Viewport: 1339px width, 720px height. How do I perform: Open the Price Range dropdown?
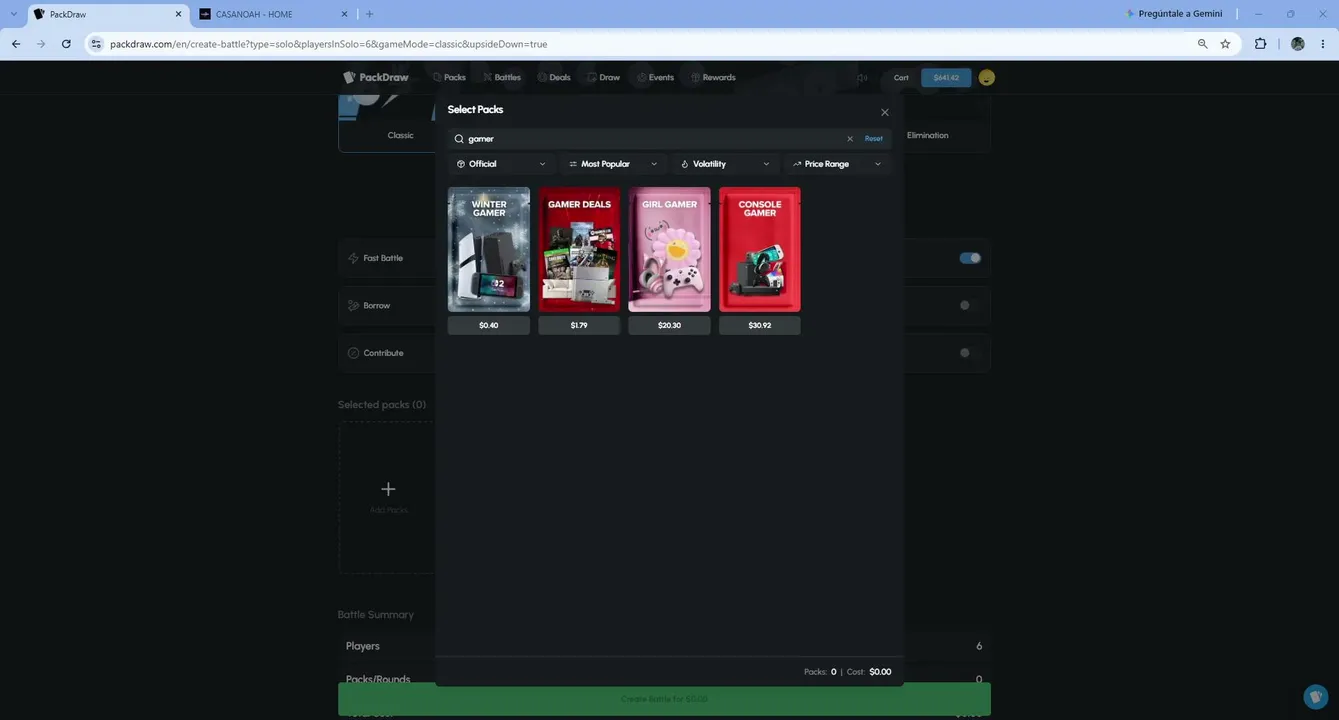point(838,164)
